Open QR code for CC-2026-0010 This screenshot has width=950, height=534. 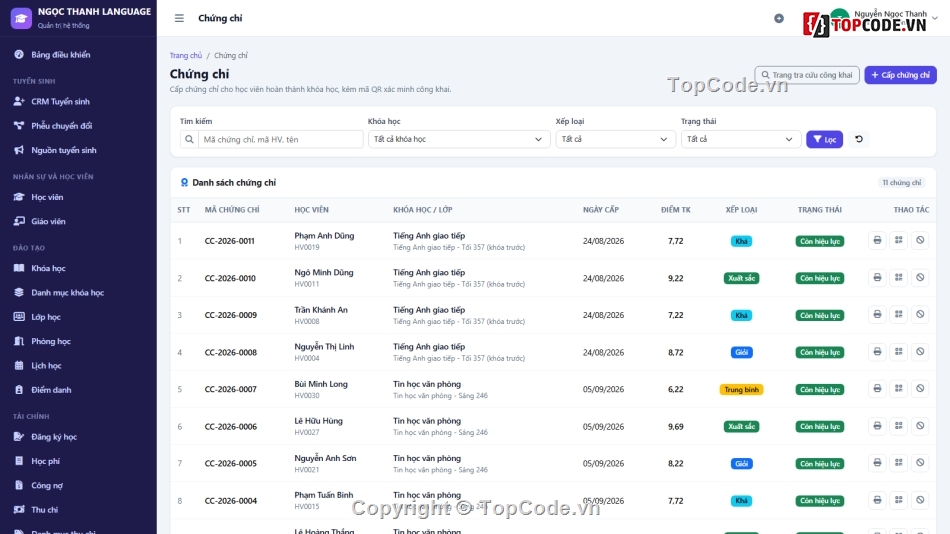tap(899, 278)
